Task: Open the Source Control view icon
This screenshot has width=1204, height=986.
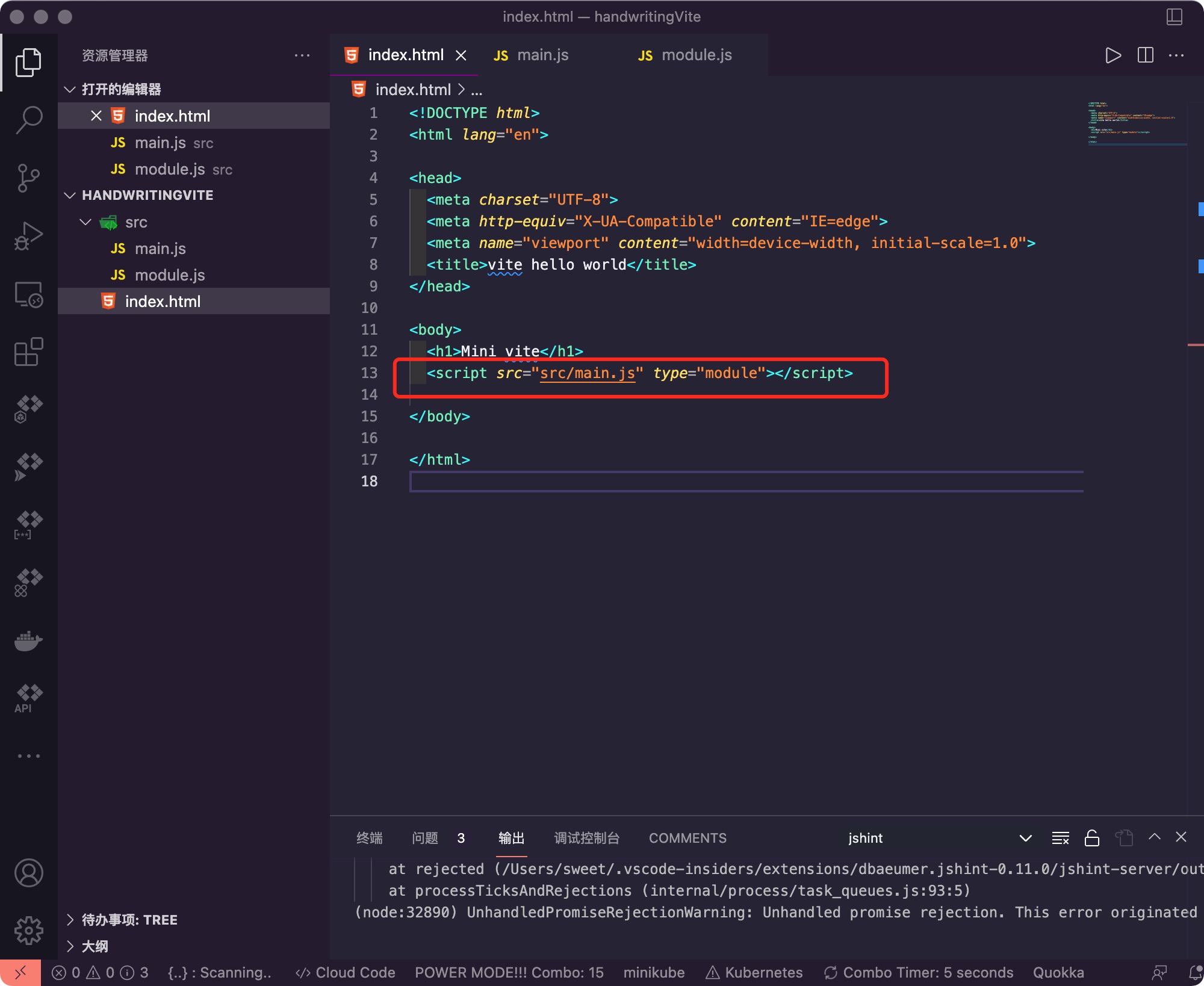Action: [x=28, y=178]
